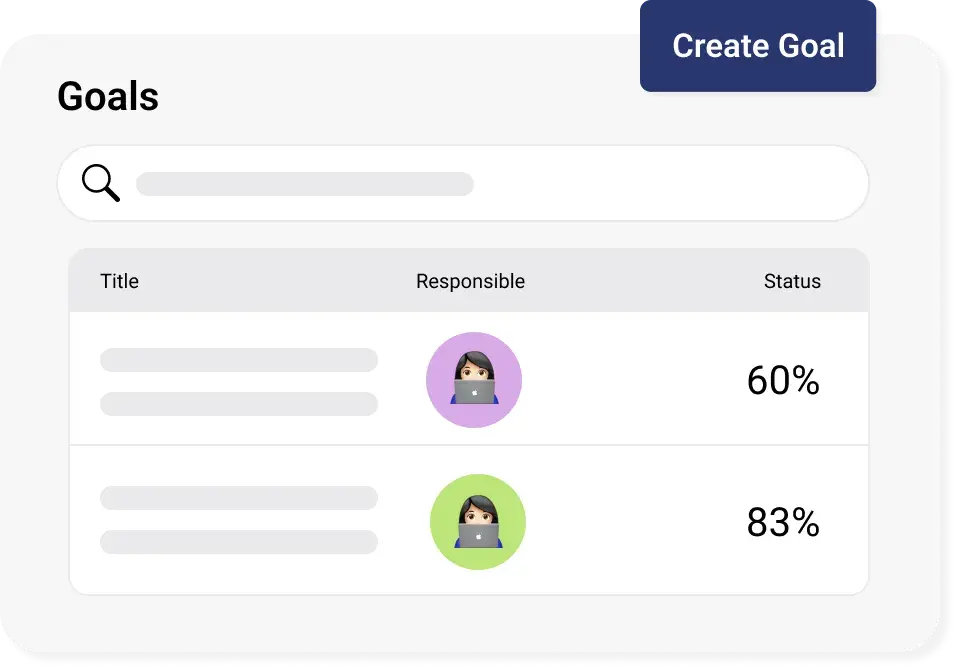
Task: Open the green avatar of responsible person
Action: coord(478,522)
